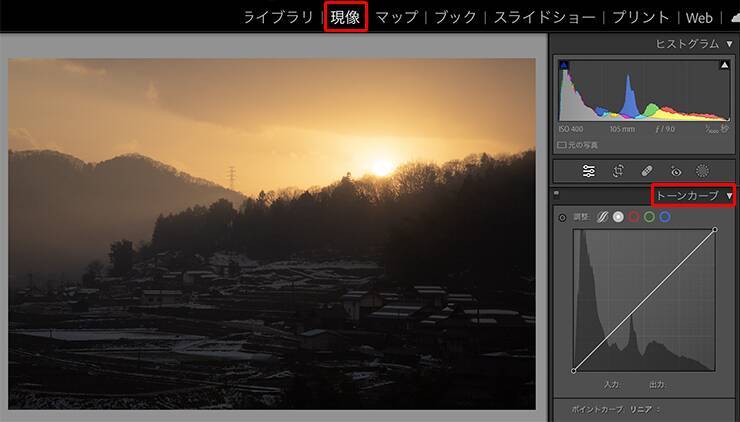The height and width of the screenshot is (422, 740).
Task: Select the green channel curve circle
Action: 649,217
